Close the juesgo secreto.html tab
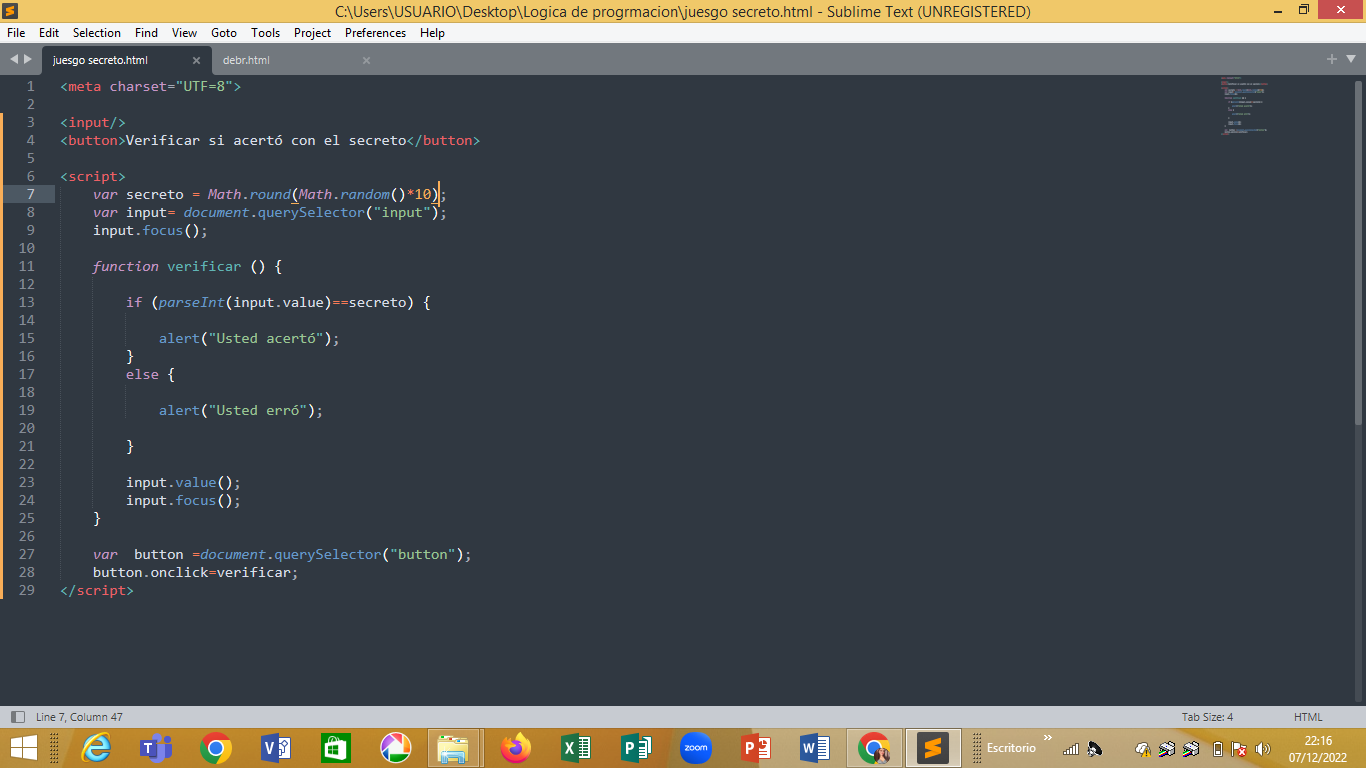This screenshot has width=1366, height=768. coord(196,60)
